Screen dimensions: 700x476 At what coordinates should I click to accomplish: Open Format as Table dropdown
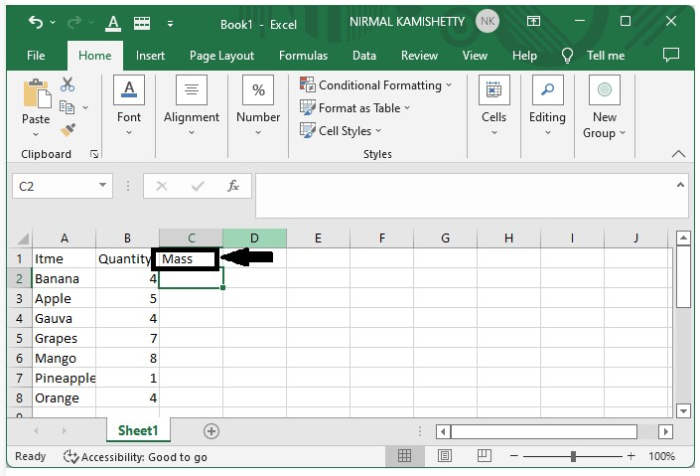point(355,108)
